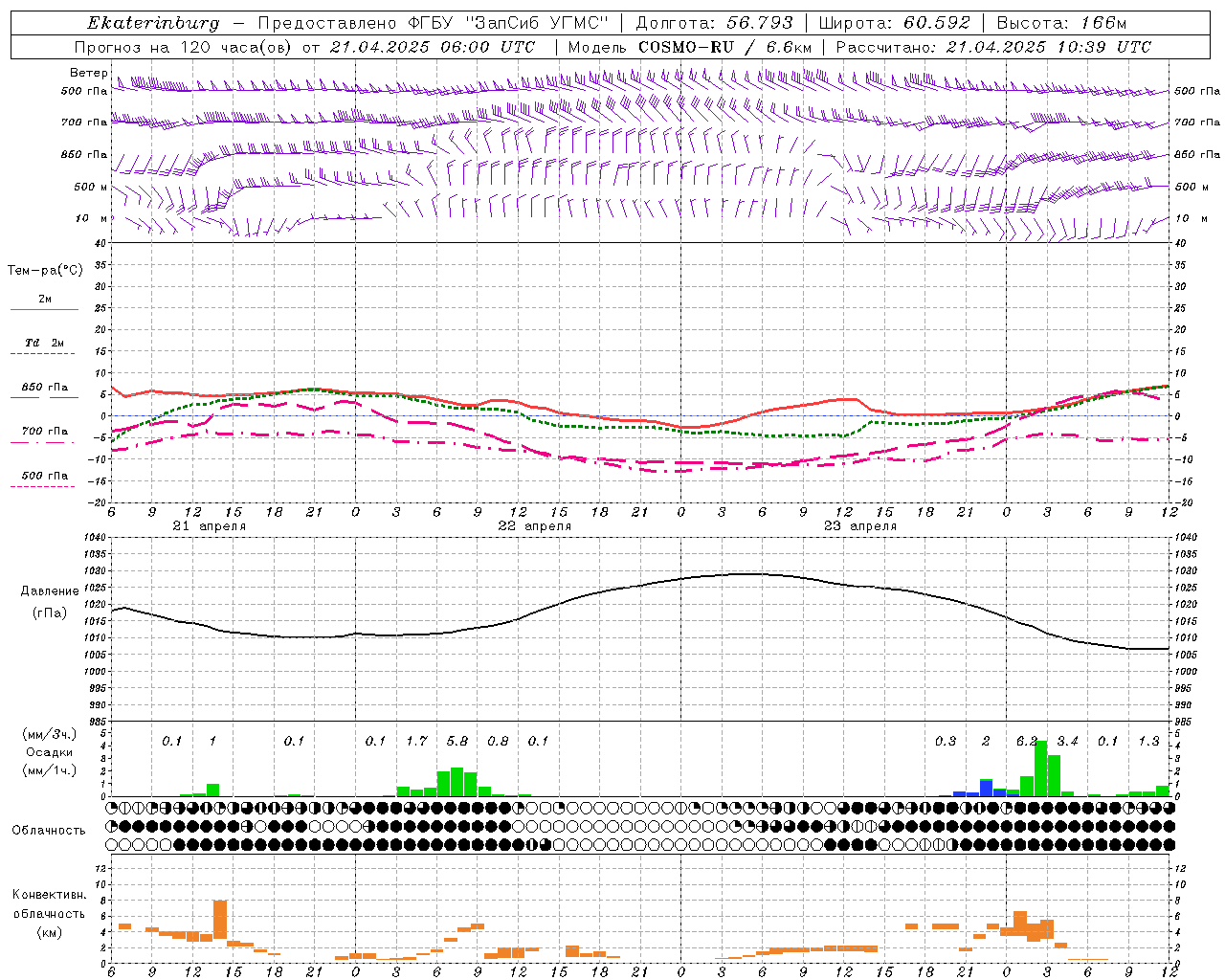
Task: Select the "Высота: 166м" header value
Action: point(1061,23)
